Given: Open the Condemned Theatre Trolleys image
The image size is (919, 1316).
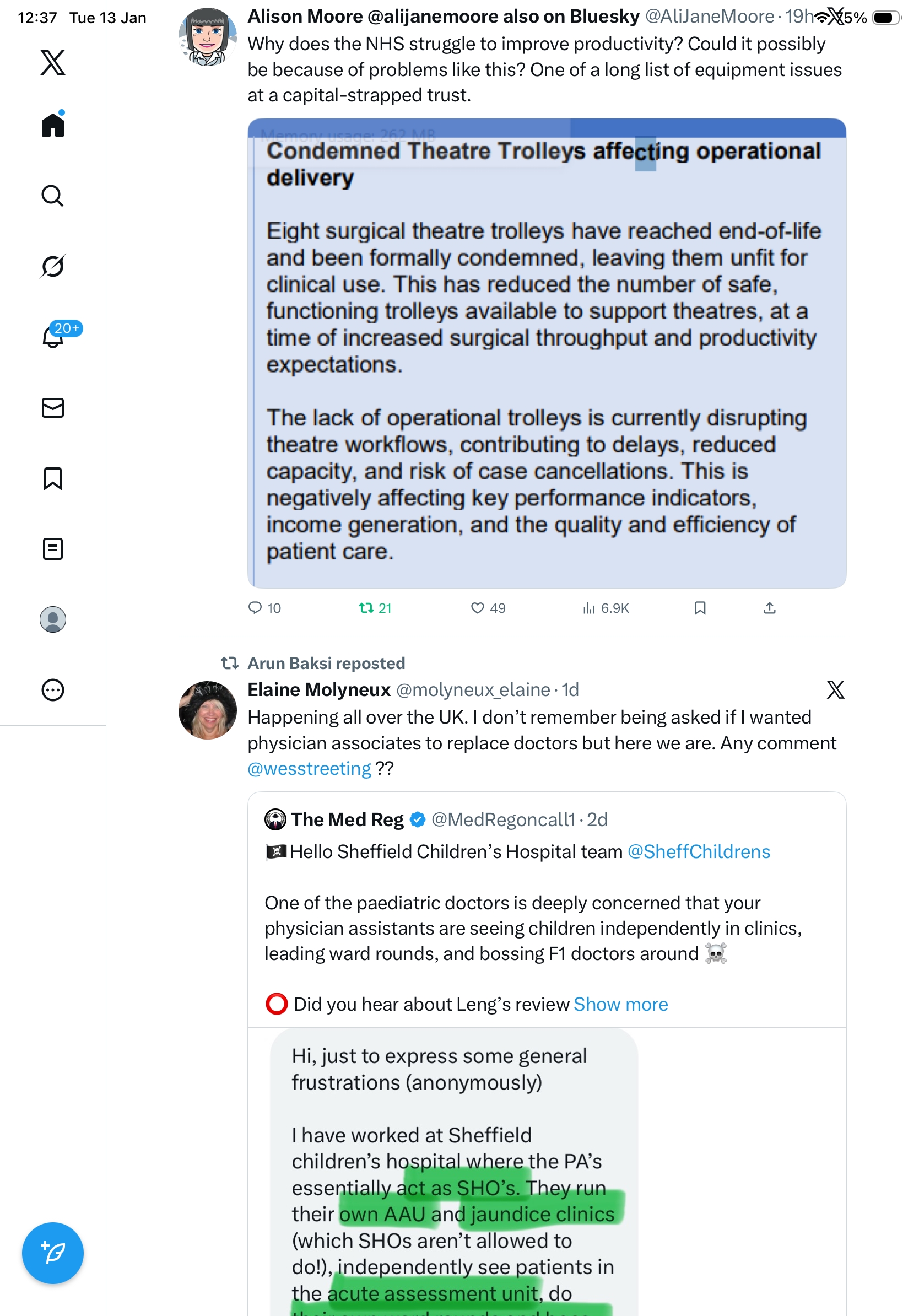Looking at the screenshot, I should [x=547, y=353].
